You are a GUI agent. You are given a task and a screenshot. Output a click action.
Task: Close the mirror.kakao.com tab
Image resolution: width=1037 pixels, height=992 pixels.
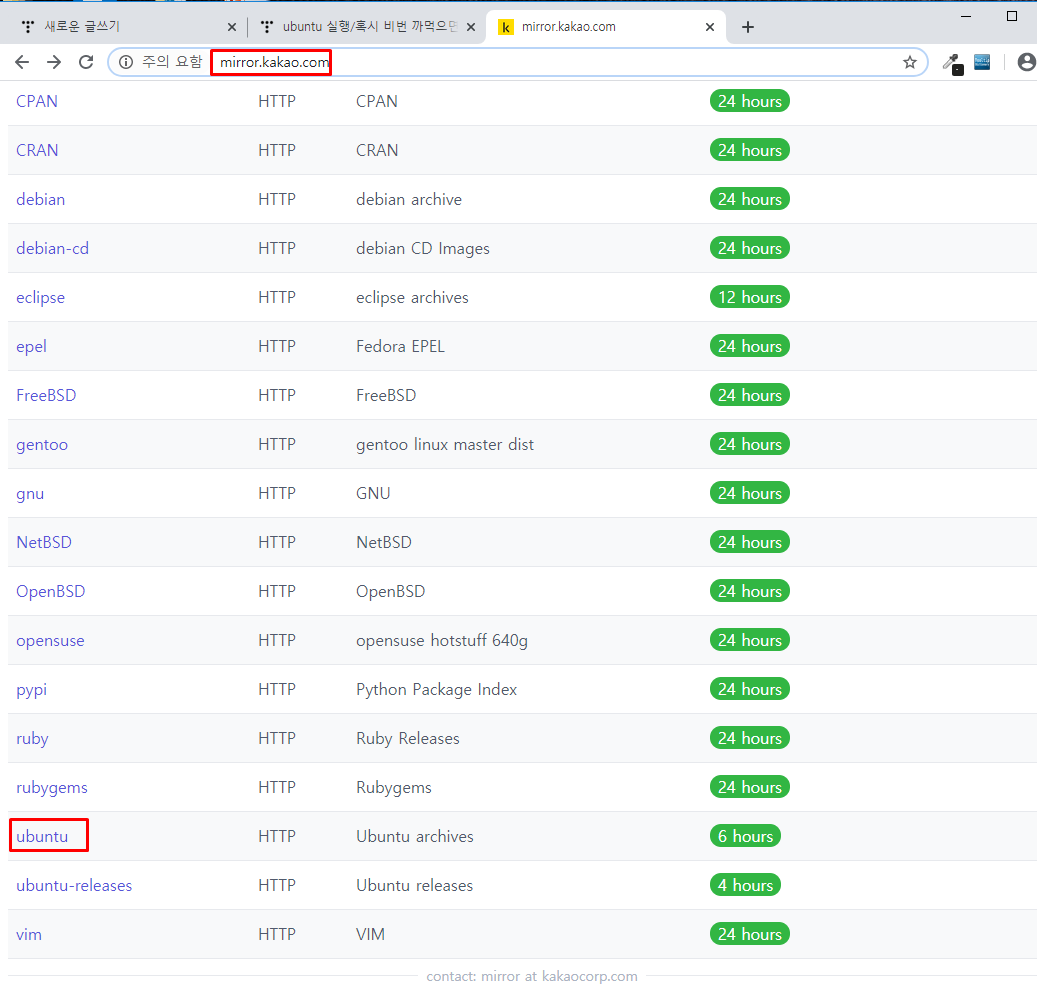[x=710, y=27]
